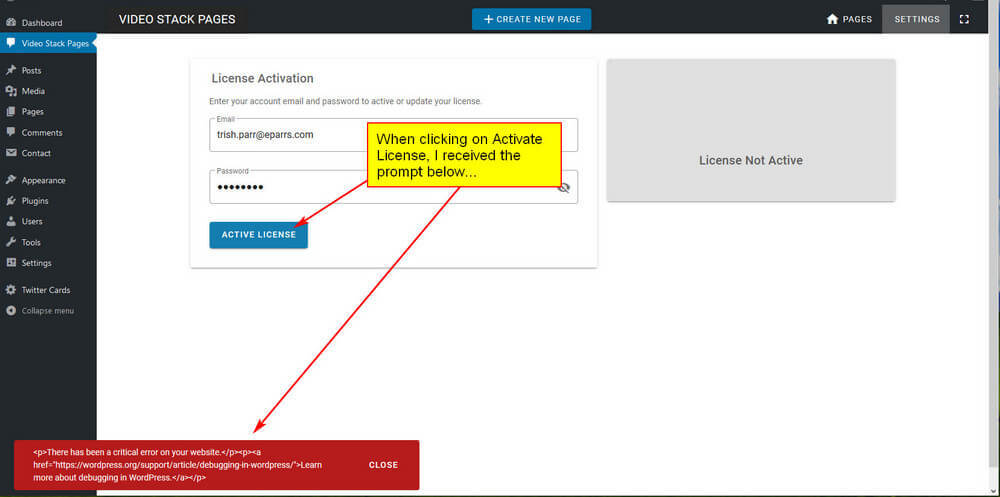Screen dimensions: 1000x497
Task: Click the Comments bubble icon
Action: click(10, 132)
